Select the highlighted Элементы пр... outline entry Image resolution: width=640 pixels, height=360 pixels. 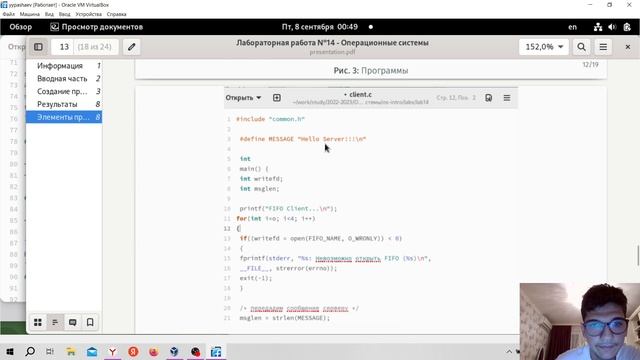click(x=64, y=117)
